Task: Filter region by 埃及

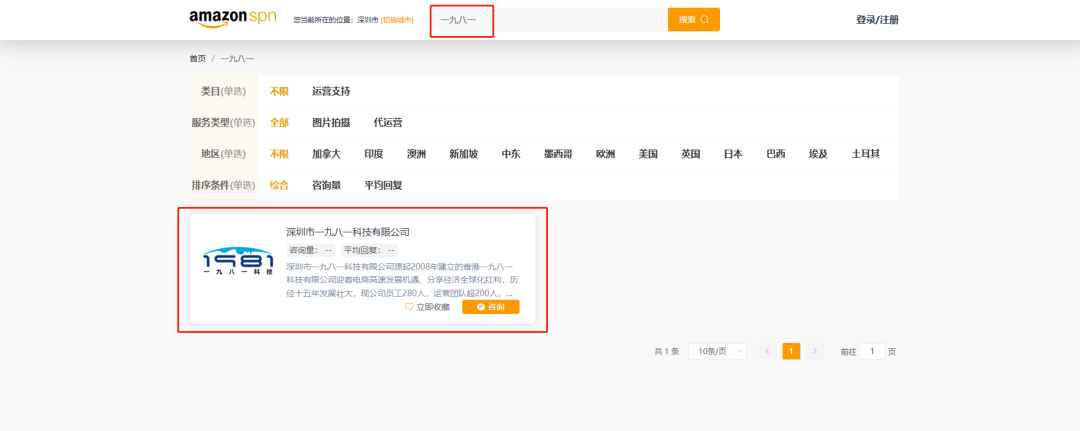Action: pos(818,154)
